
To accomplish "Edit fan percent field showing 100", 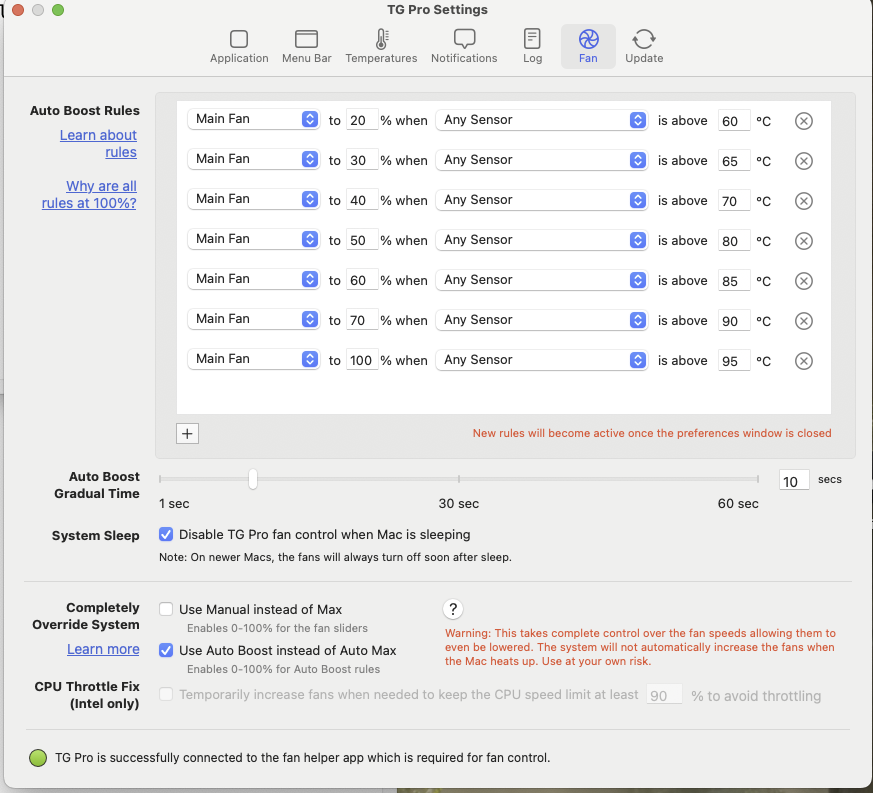I will pos(362,361).
